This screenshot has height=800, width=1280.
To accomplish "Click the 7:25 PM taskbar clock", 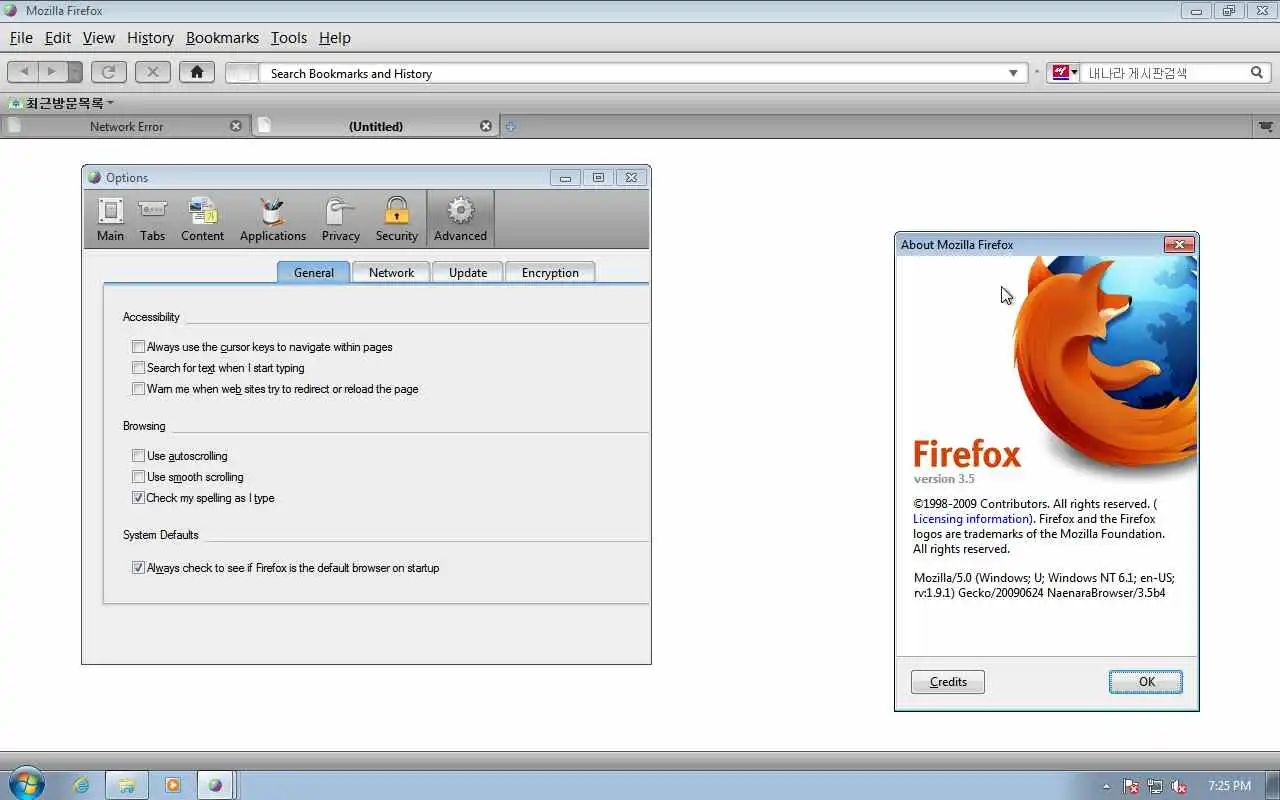I will 1229,786.
